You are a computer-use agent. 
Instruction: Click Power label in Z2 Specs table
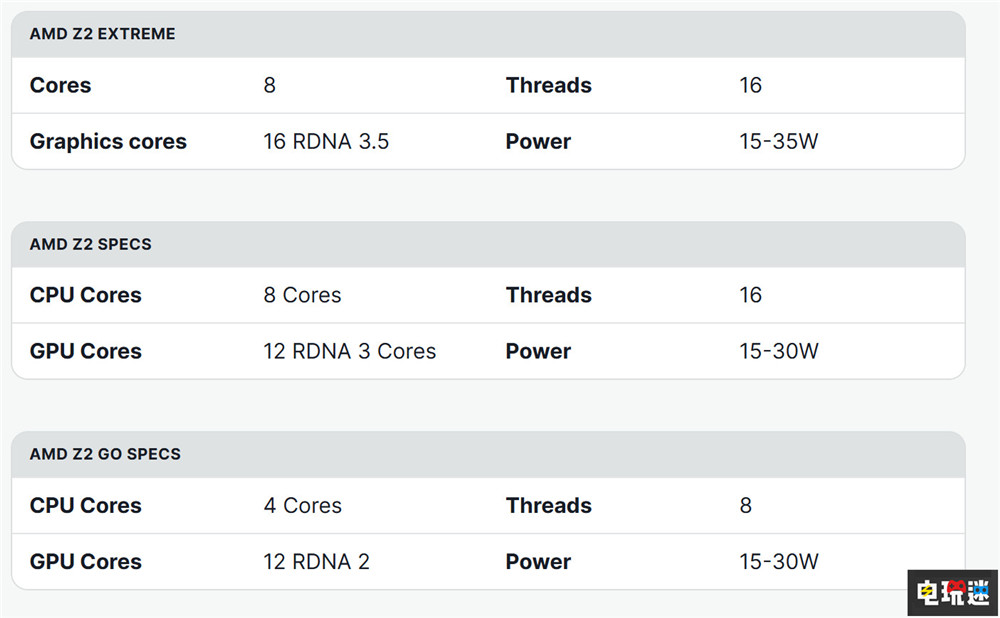click(538, 351)
